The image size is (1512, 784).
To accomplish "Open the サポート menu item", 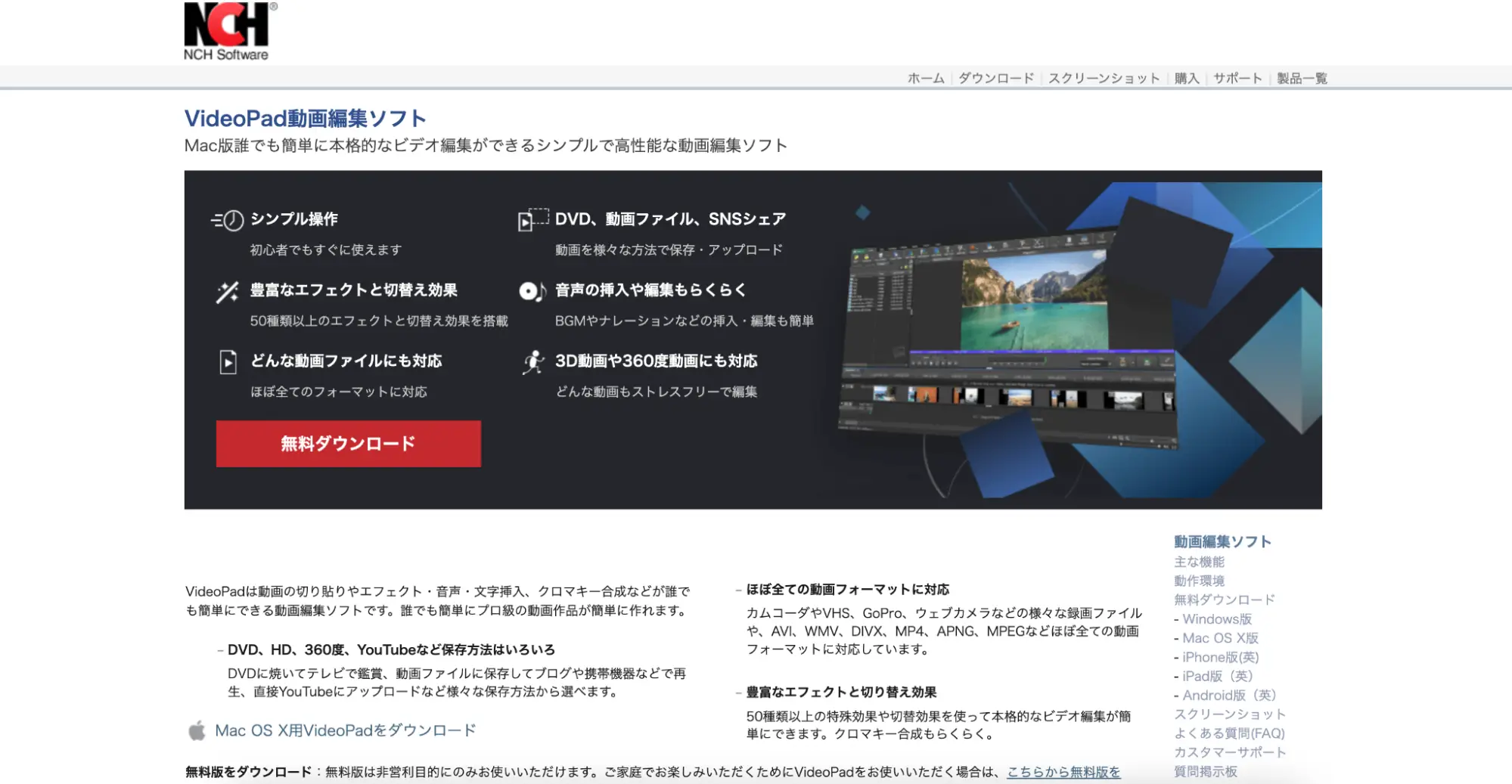I will point(1238,78).
